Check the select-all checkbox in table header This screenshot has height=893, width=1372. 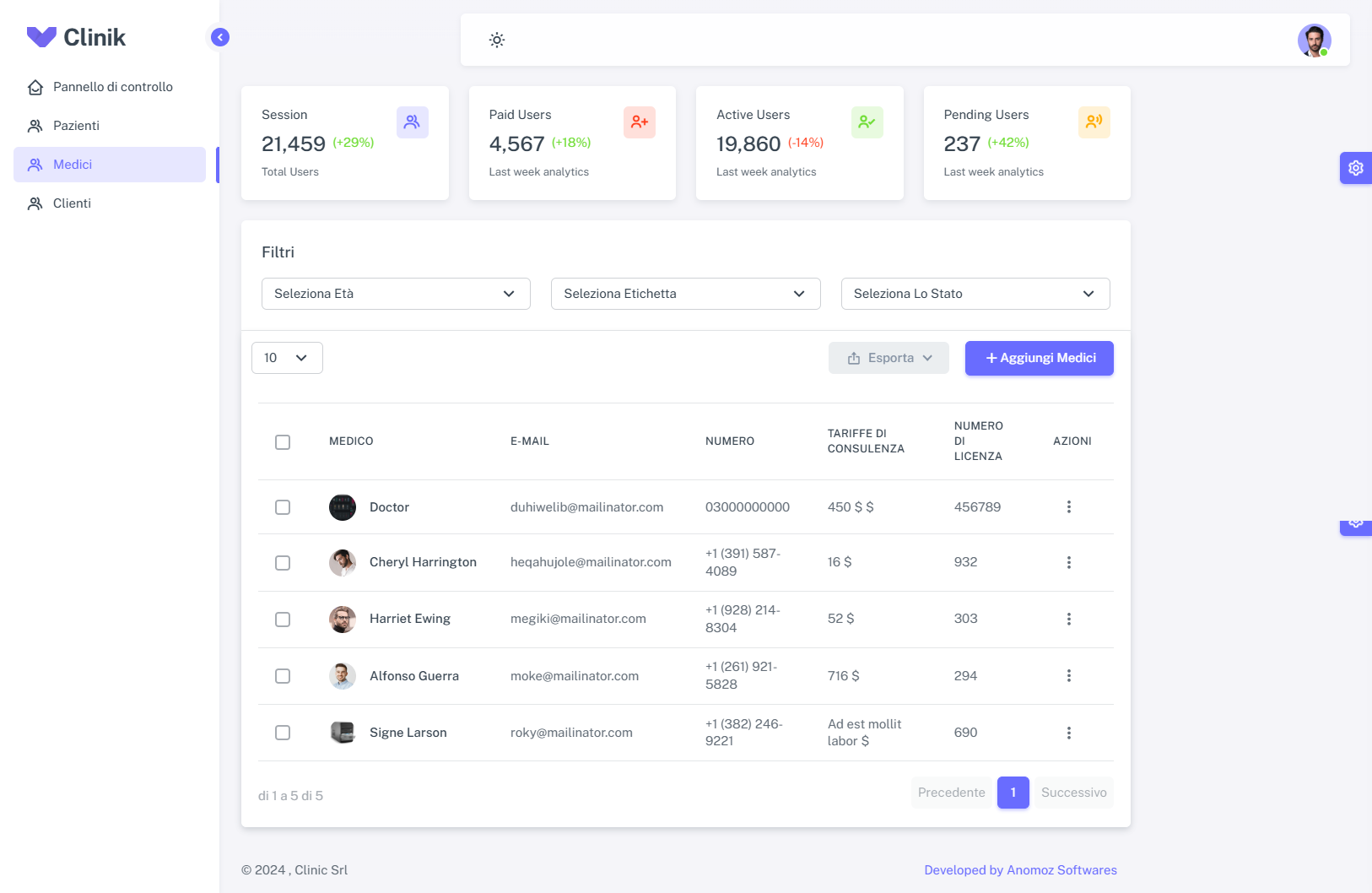pos(283,442)
